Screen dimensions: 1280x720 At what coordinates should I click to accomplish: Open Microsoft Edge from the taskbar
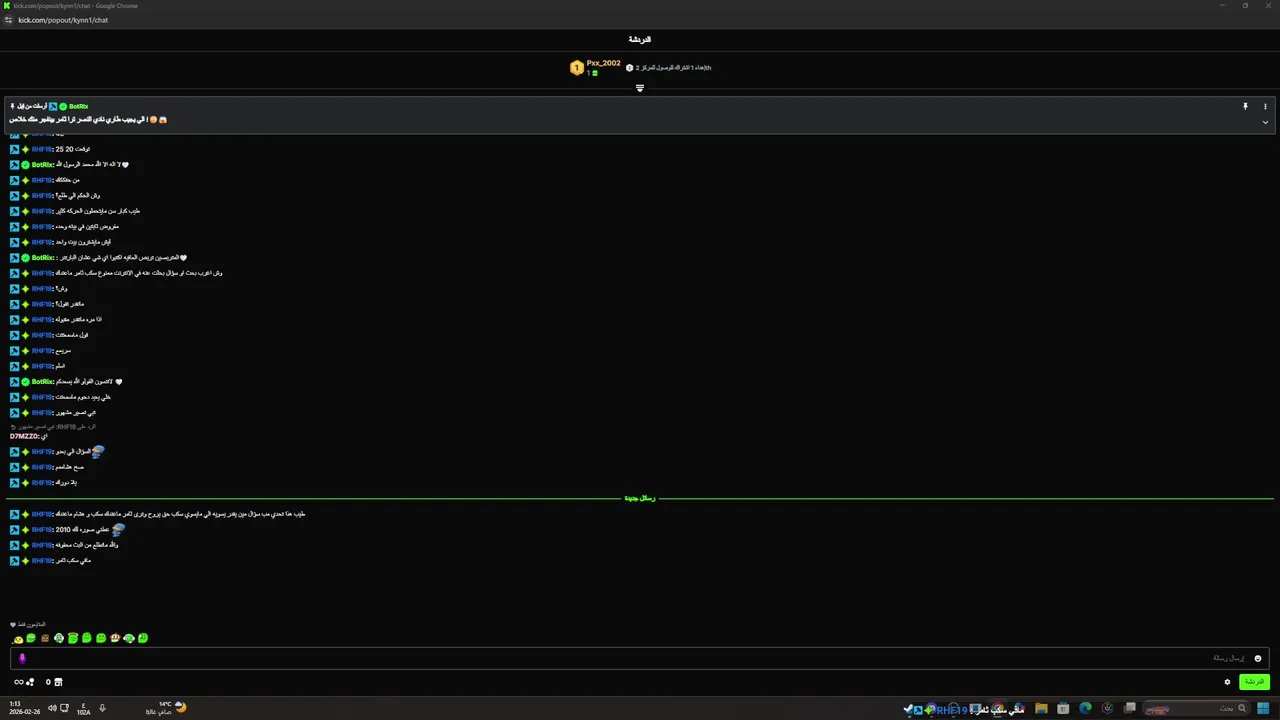pos(1085,709)
